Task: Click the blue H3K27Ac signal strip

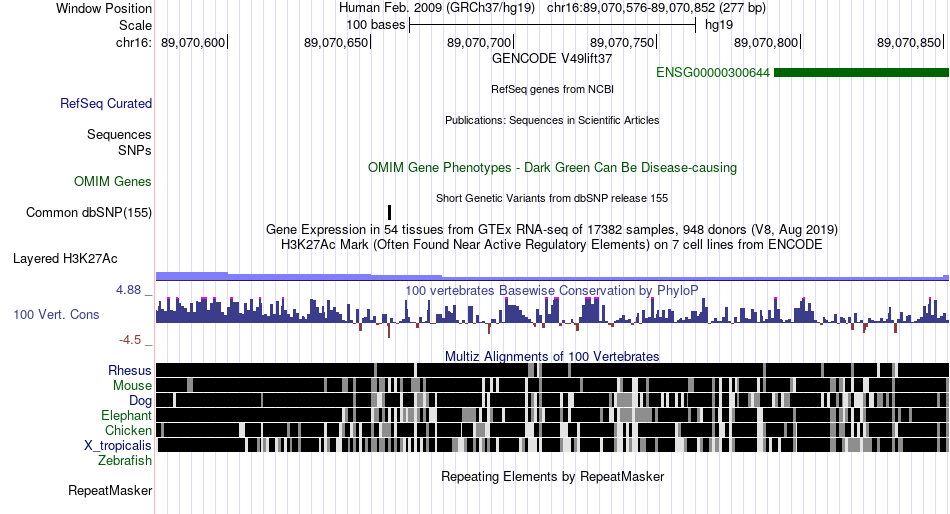Action: click(x=552, y=276)
